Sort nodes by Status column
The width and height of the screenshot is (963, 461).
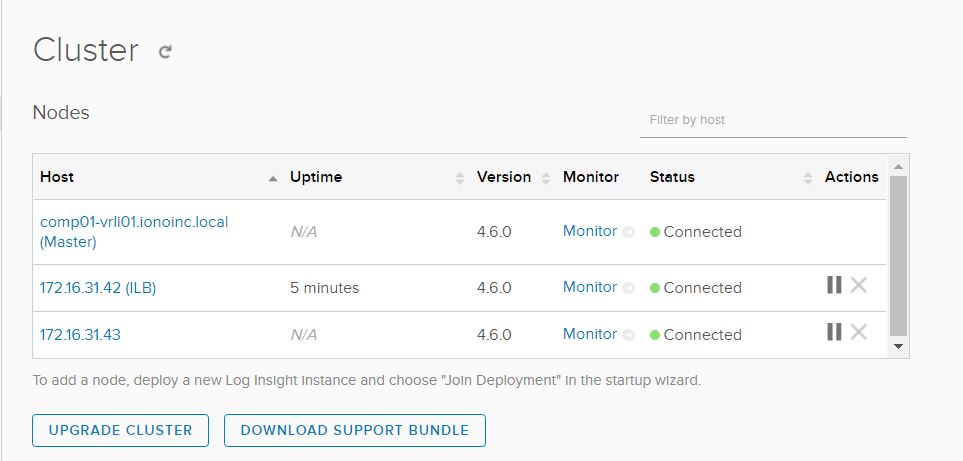tap(807, 178)
